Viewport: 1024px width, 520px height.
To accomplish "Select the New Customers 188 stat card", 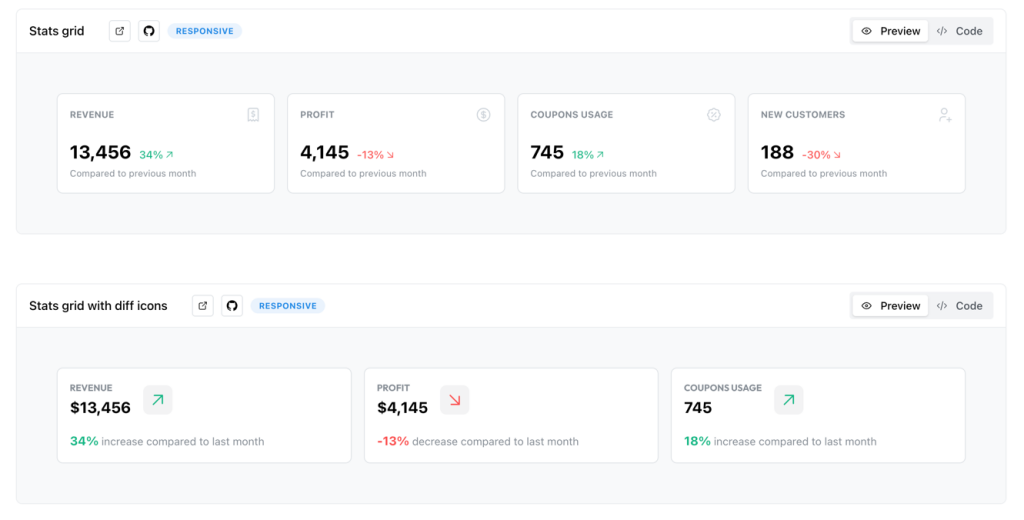I will click(x=856, y=143).
